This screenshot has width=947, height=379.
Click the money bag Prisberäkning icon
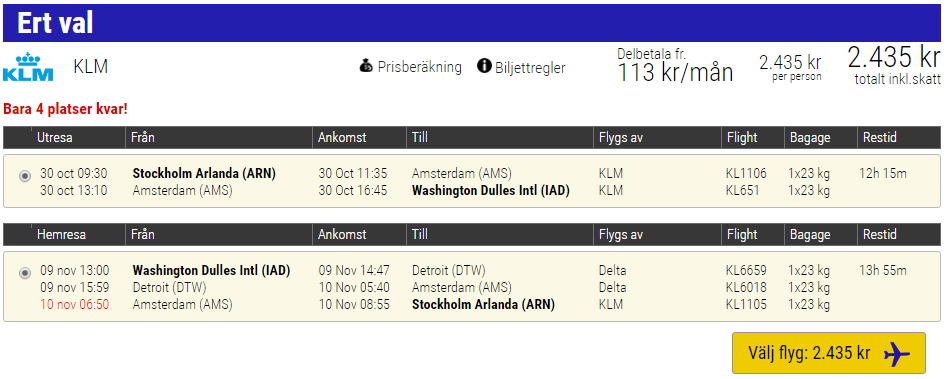366,66
